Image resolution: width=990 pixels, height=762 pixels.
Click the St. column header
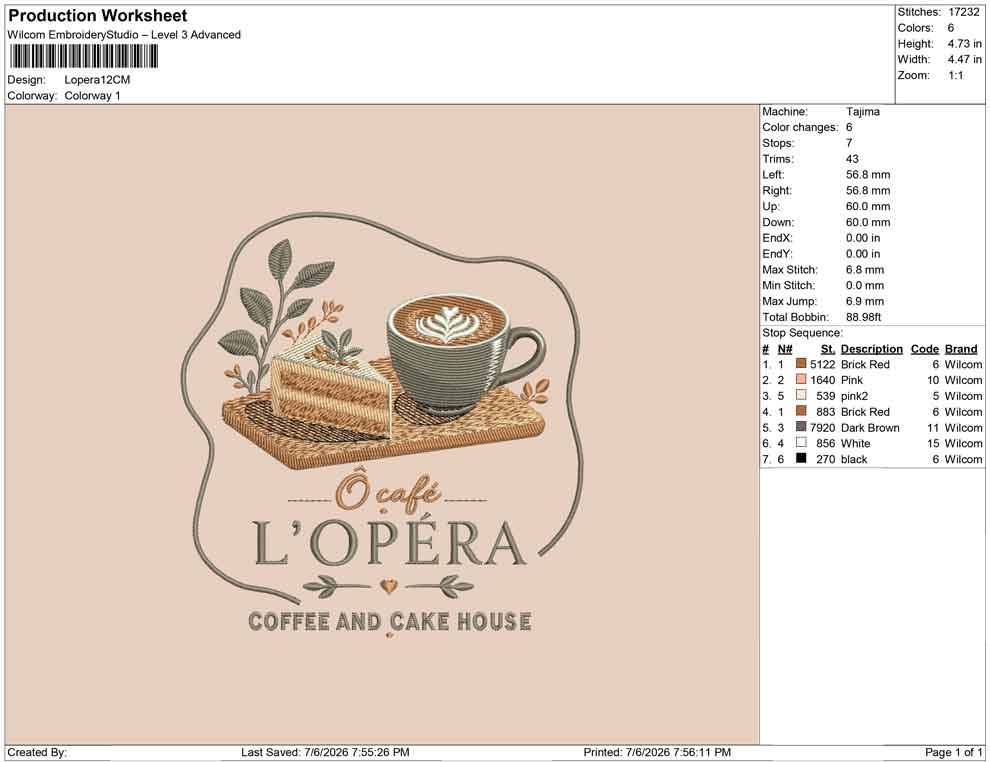click(x=828, y=348)
